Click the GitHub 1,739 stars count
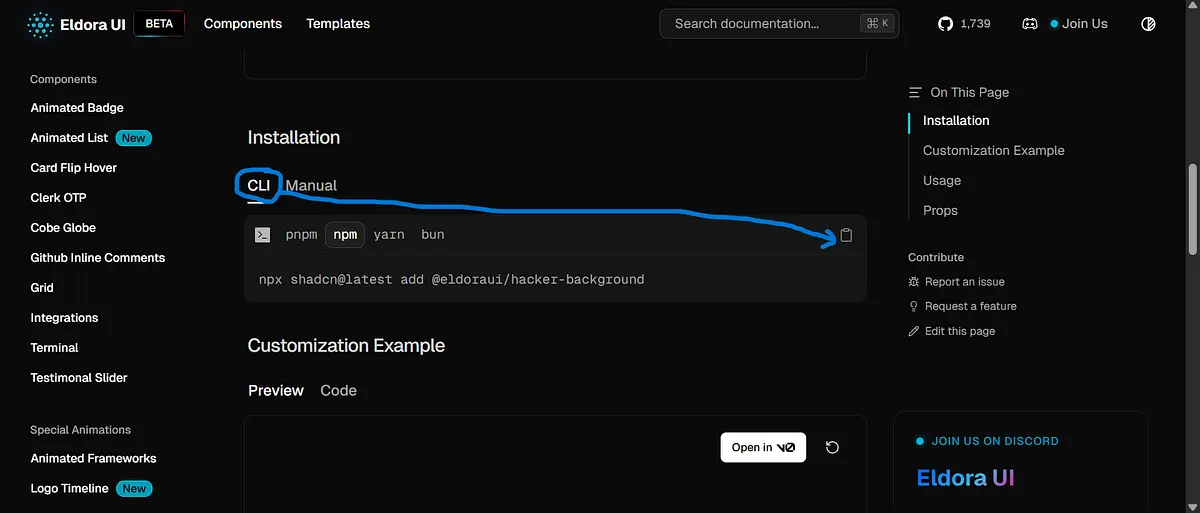The width and height of the screenshot is (1200, 513). tap(975, 24)
